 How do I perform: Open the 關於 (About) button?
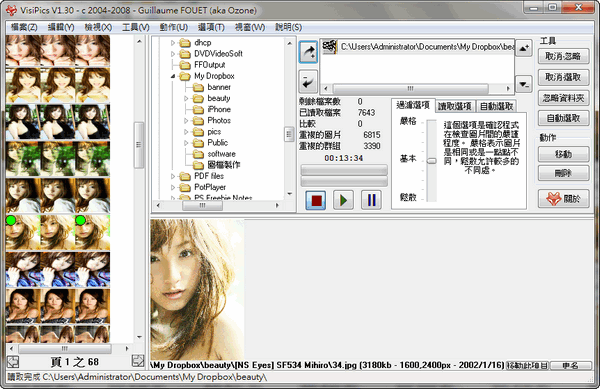pyautogui.click(x=563, y=199)
